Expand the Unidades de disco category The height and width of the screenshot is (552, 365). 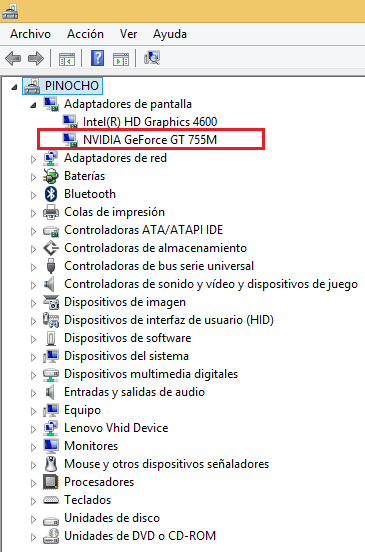(33, 519)
